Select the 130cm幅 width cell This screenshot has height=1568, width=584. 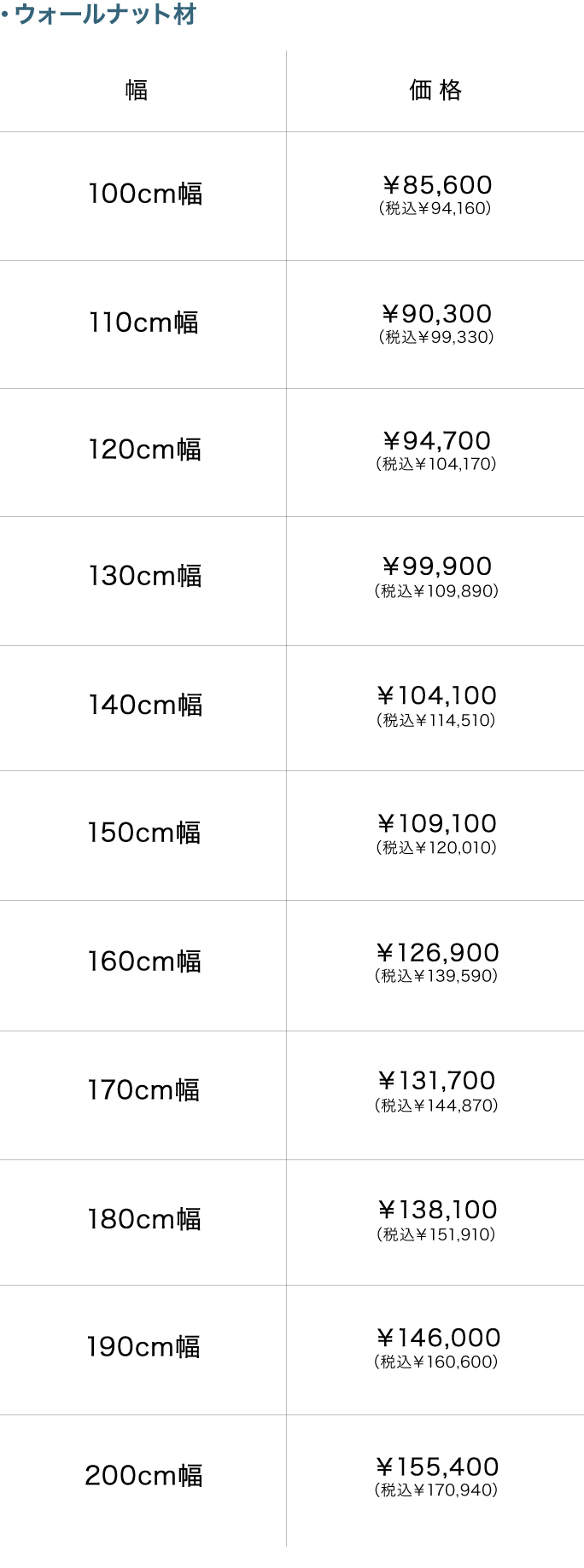pos(144,576)
